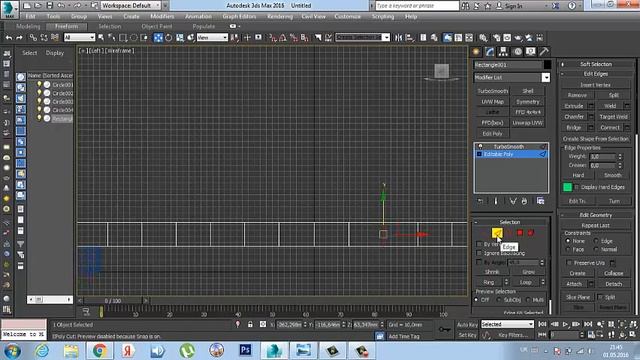Open the Utilities hammer tab

pos(544,52)
